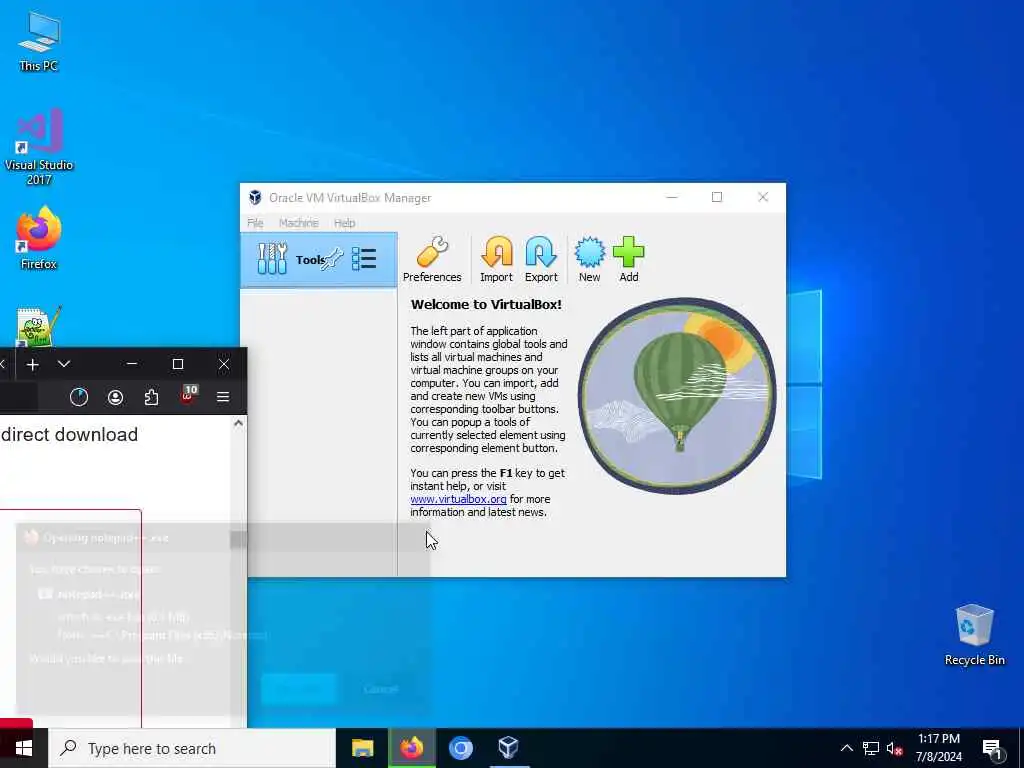Open the blue circle browser taskbar icon
The image size is (1024, 768).
(460, 748)
